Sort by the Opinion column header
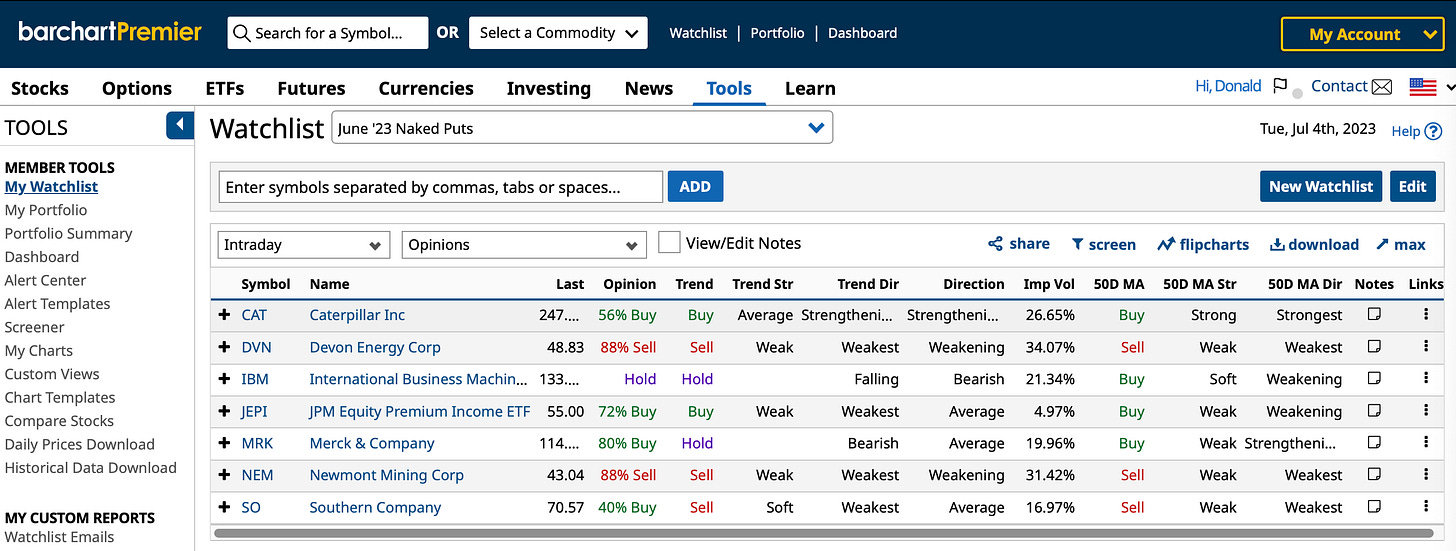The width and height of the screenshot is (1456, 551). pos(630,284)
